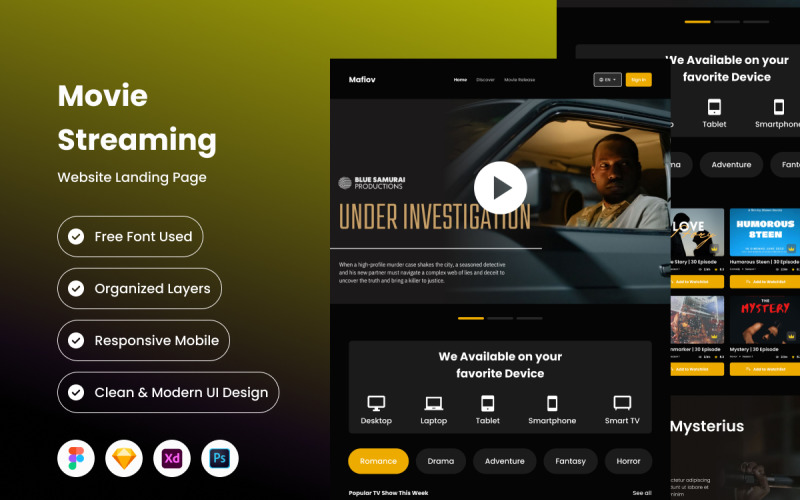
Task: Select the Smart TV device icon
Action: tap(622, 403)
